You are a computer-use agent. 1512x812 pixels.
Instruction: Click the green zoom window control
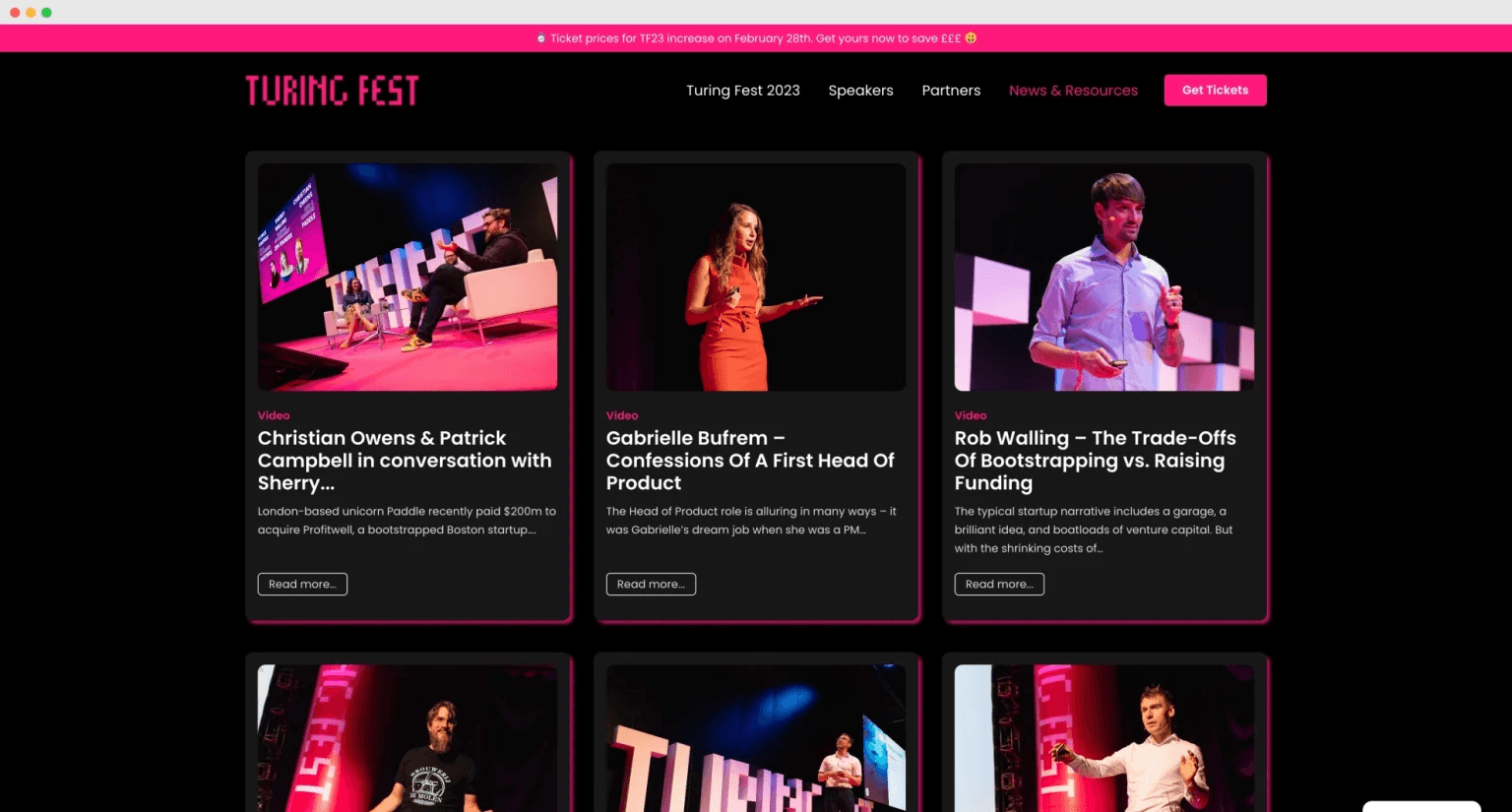(x=46, y=12)
